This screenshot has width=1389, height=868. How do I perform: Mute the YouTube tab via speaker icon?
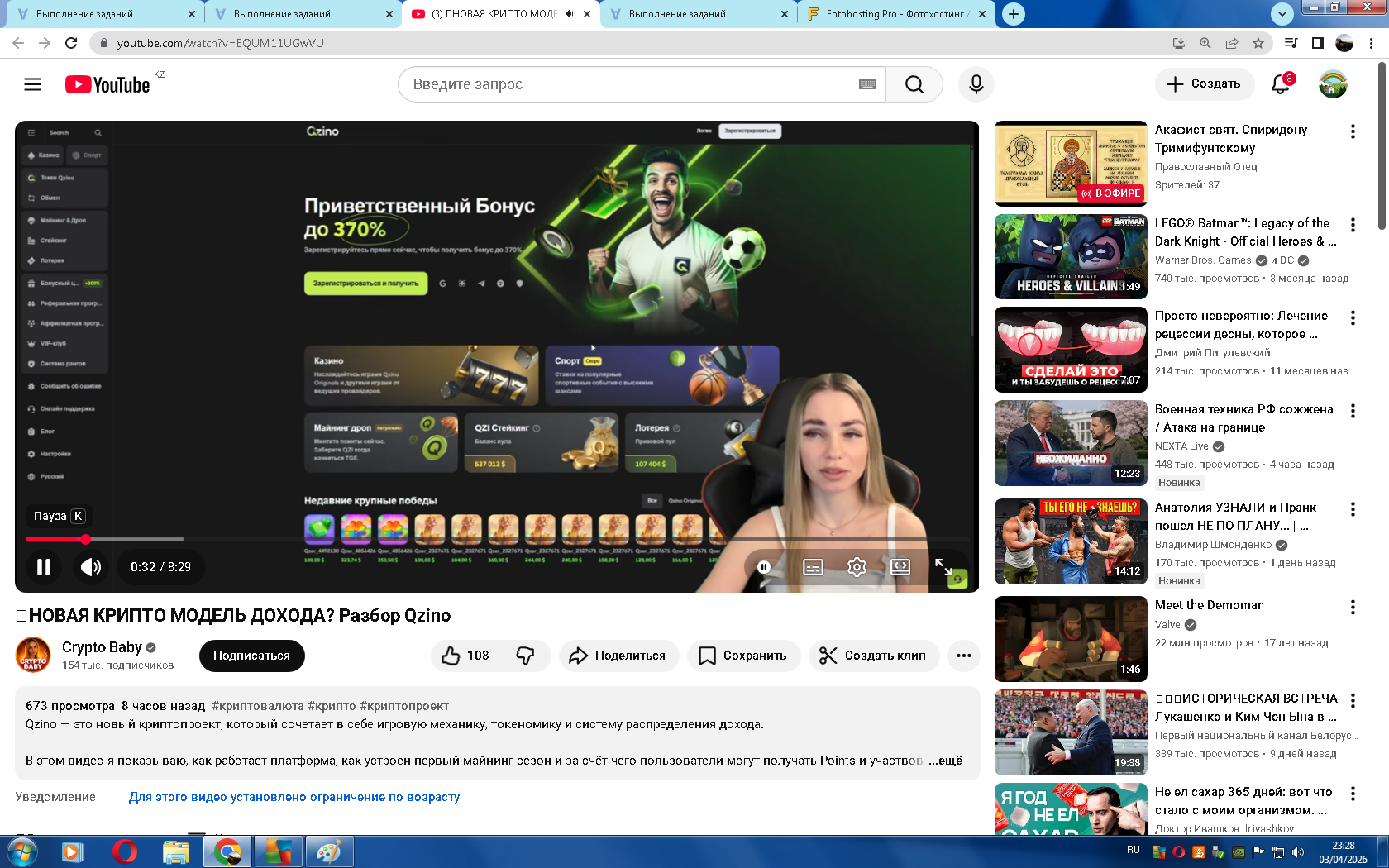[569, 14]
